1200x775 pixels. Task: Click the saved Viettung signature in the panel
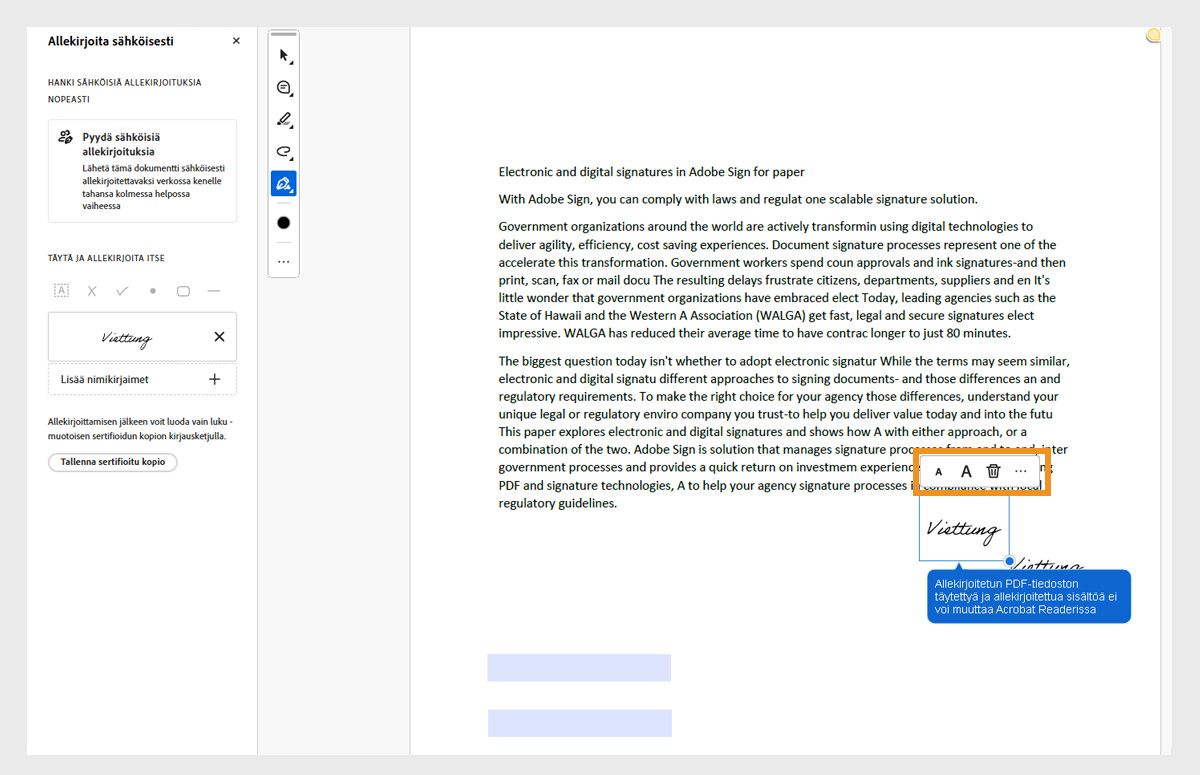(127, 337)
